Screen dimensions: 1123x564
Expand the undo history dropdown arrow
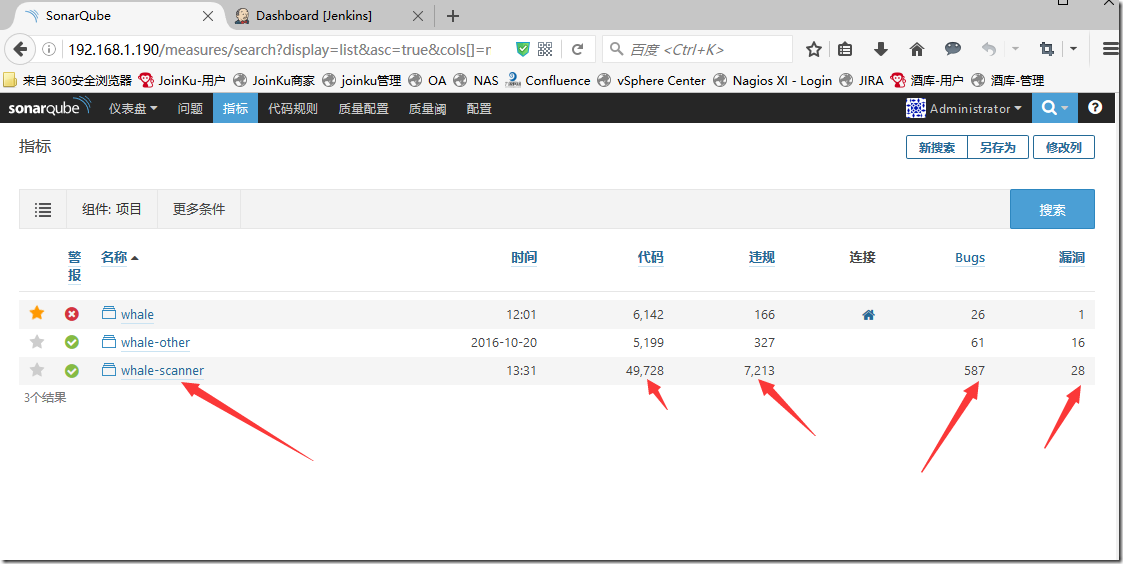pos(1015,49)
